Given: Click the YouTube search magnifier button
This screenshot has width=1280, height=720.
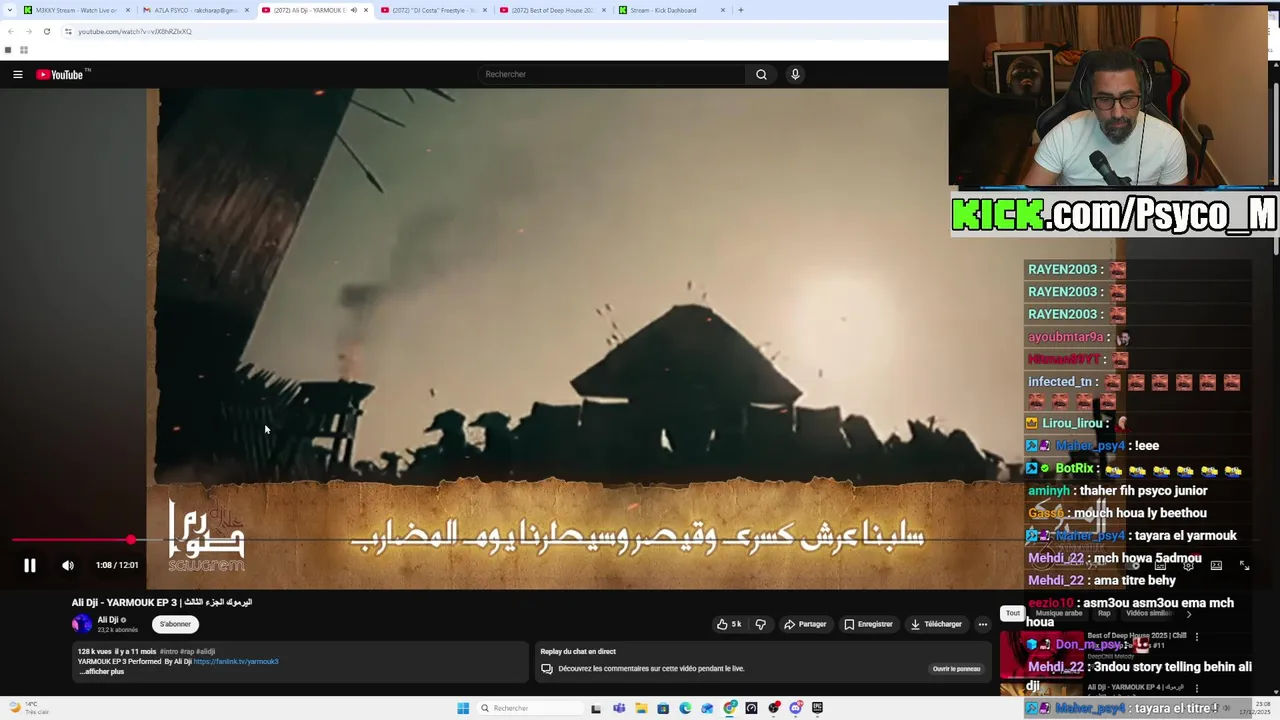Looking at the screenshot, I should [761, 74].
